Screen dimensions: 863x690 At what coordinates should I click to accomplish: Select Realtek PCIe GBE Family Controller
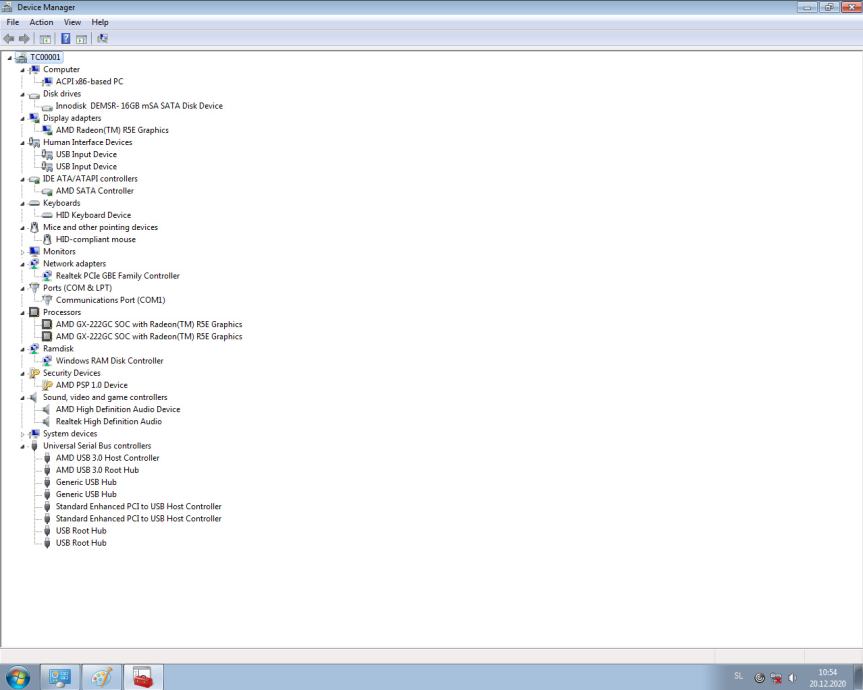[117, 276]
